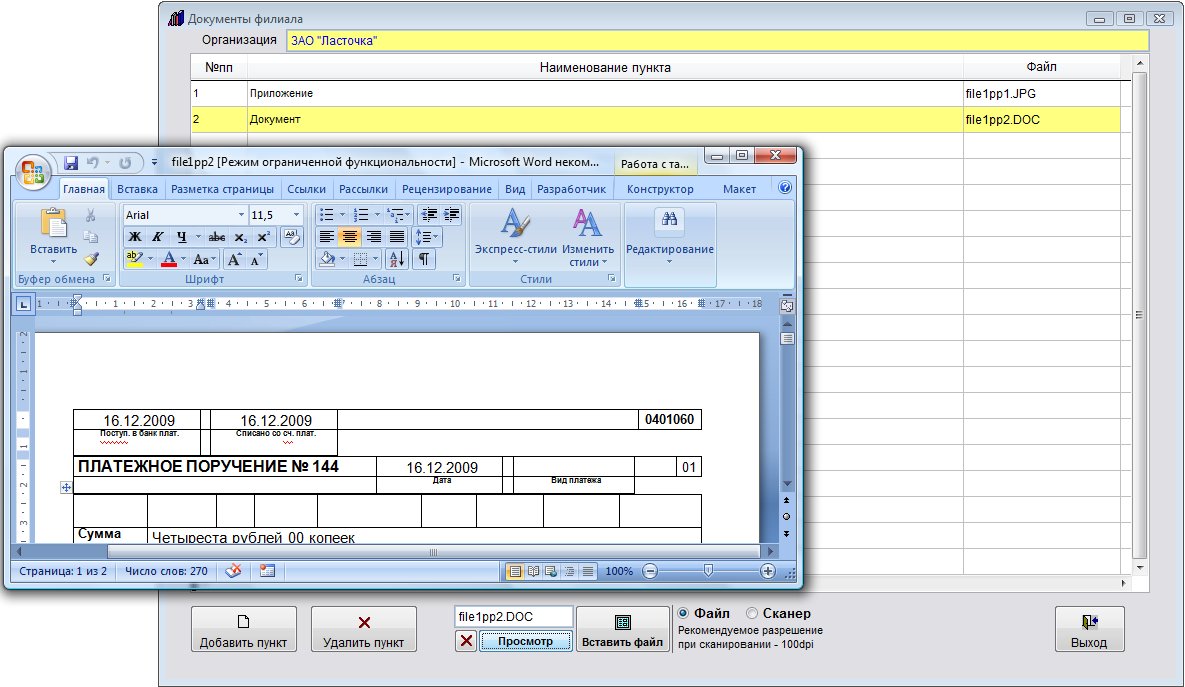This screenshot has height=687, width=1185.
Task: Click the spell check icon in status bar
Action: coord(234,571)
